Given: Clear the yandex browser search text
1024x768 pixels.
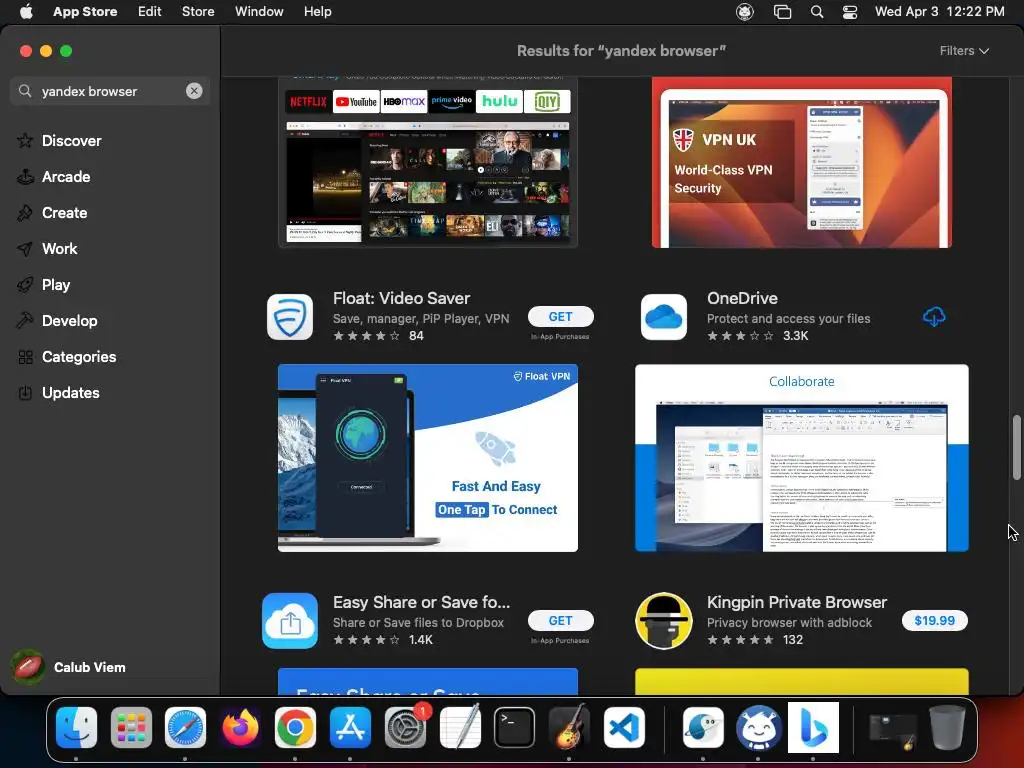Looking at the screenshot, I should pyautogui.click(x=194, y=91).
